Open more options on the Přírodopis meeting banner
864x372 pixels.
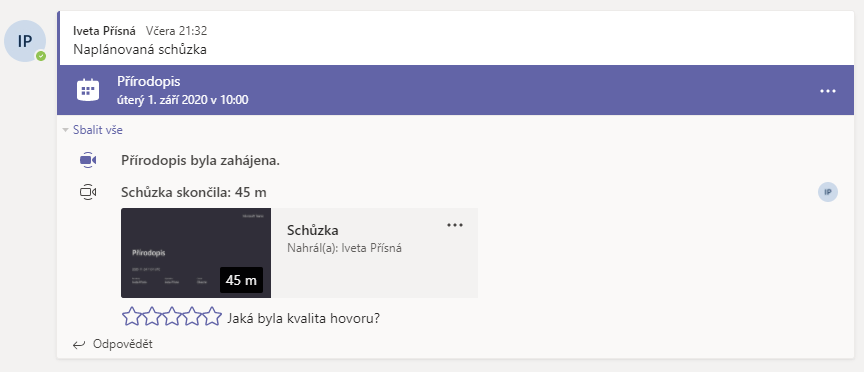click(828, 91)
